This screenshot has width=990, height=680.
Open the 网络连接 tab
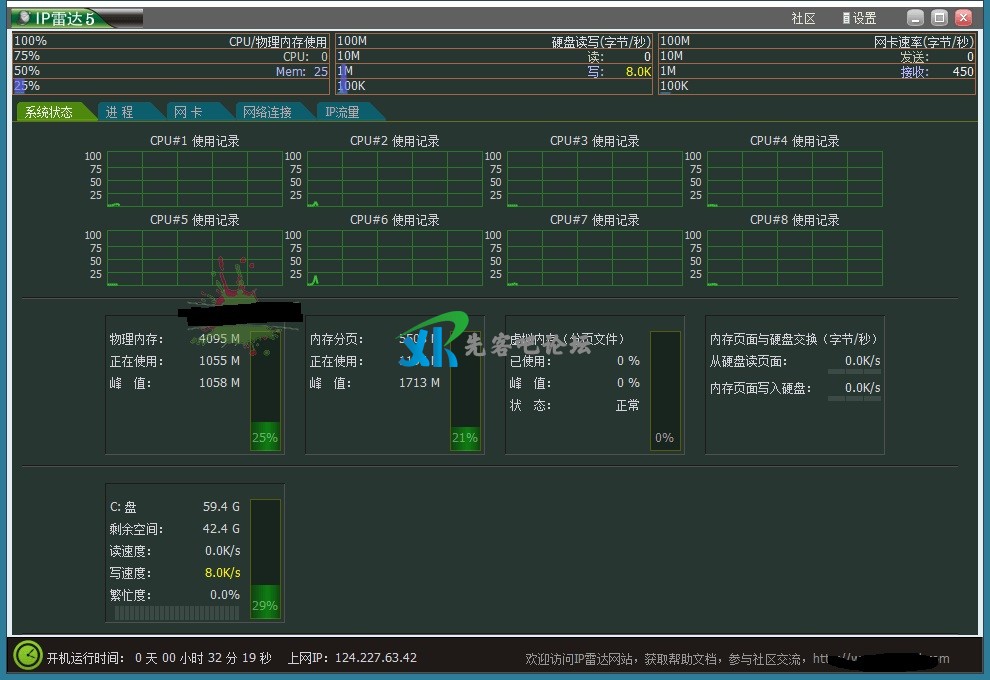[267, 112]
